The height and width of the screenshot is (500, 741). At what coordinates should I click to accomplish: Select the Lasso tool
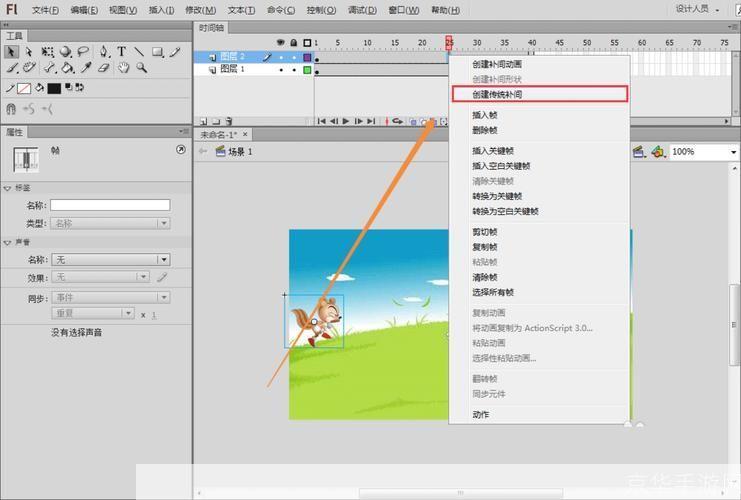pyautogui.click(x=83, y=51)
